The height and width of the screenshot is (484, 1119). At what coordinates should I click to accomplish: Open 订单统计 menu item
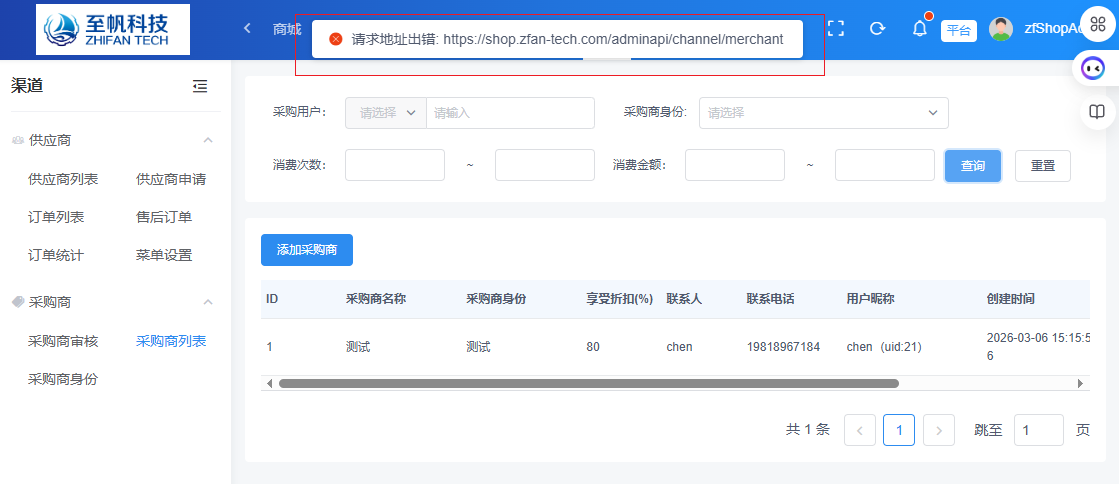coord(56,255)
